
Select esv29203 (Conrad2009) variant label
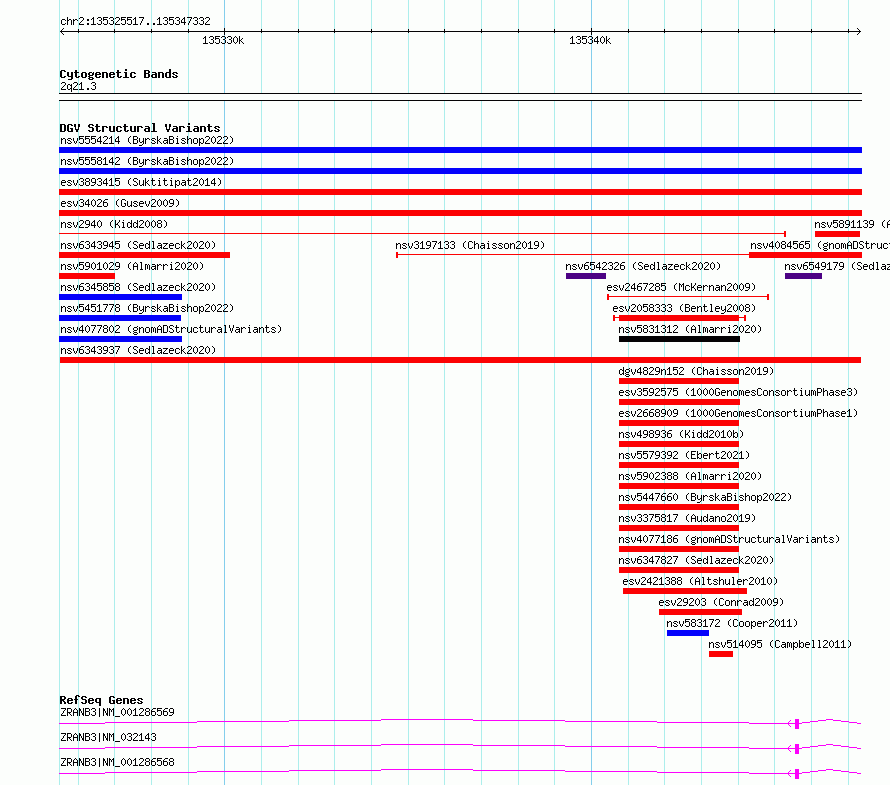point(721,602)
